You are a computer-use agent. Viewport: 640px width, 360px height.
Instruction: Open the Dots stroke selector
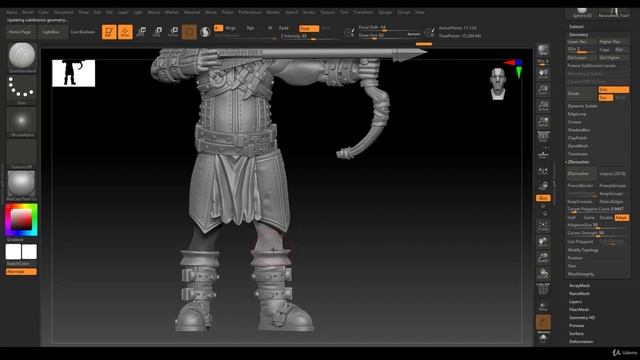tap(22, 89)
